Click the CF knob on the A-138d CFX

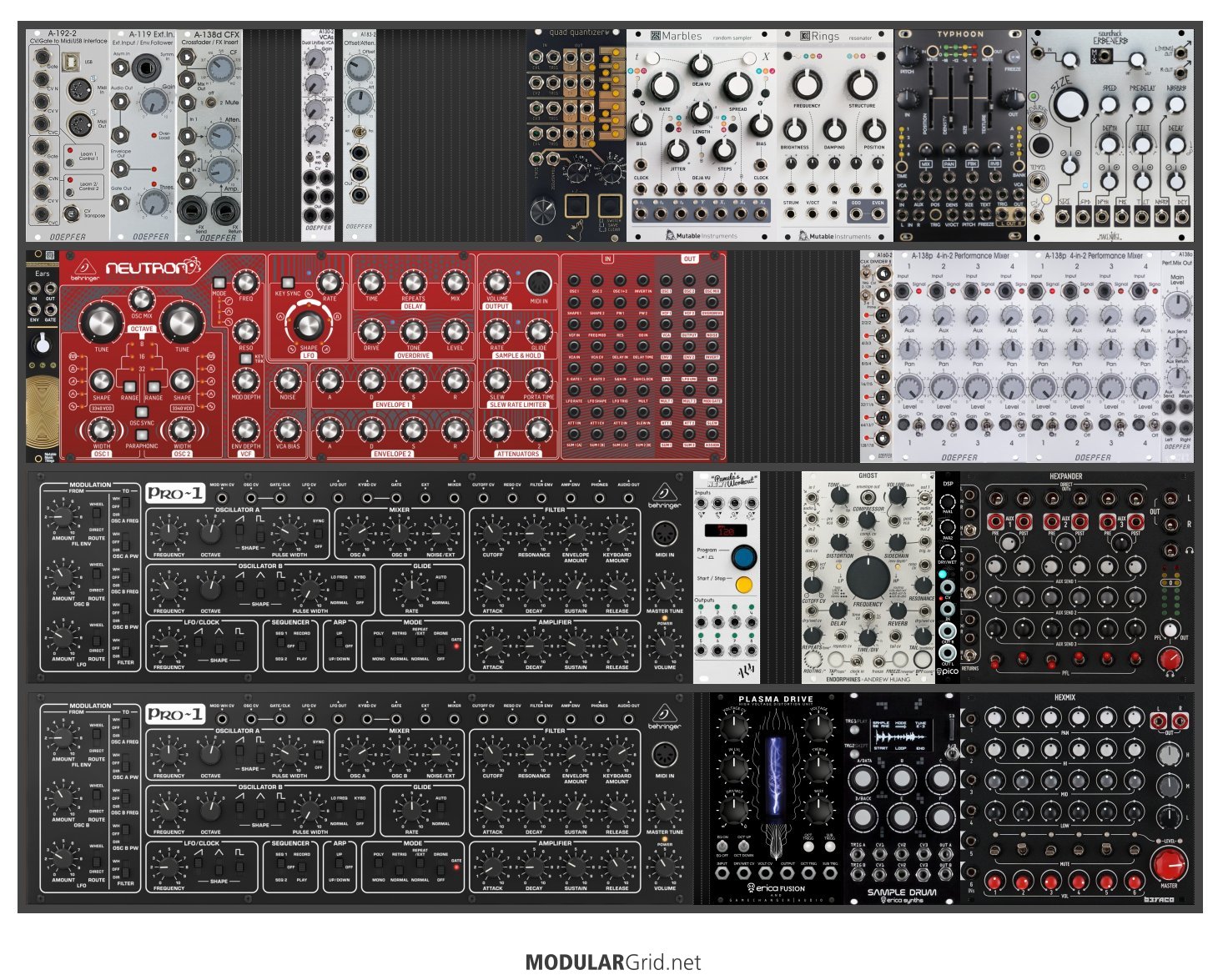[221, 68]
